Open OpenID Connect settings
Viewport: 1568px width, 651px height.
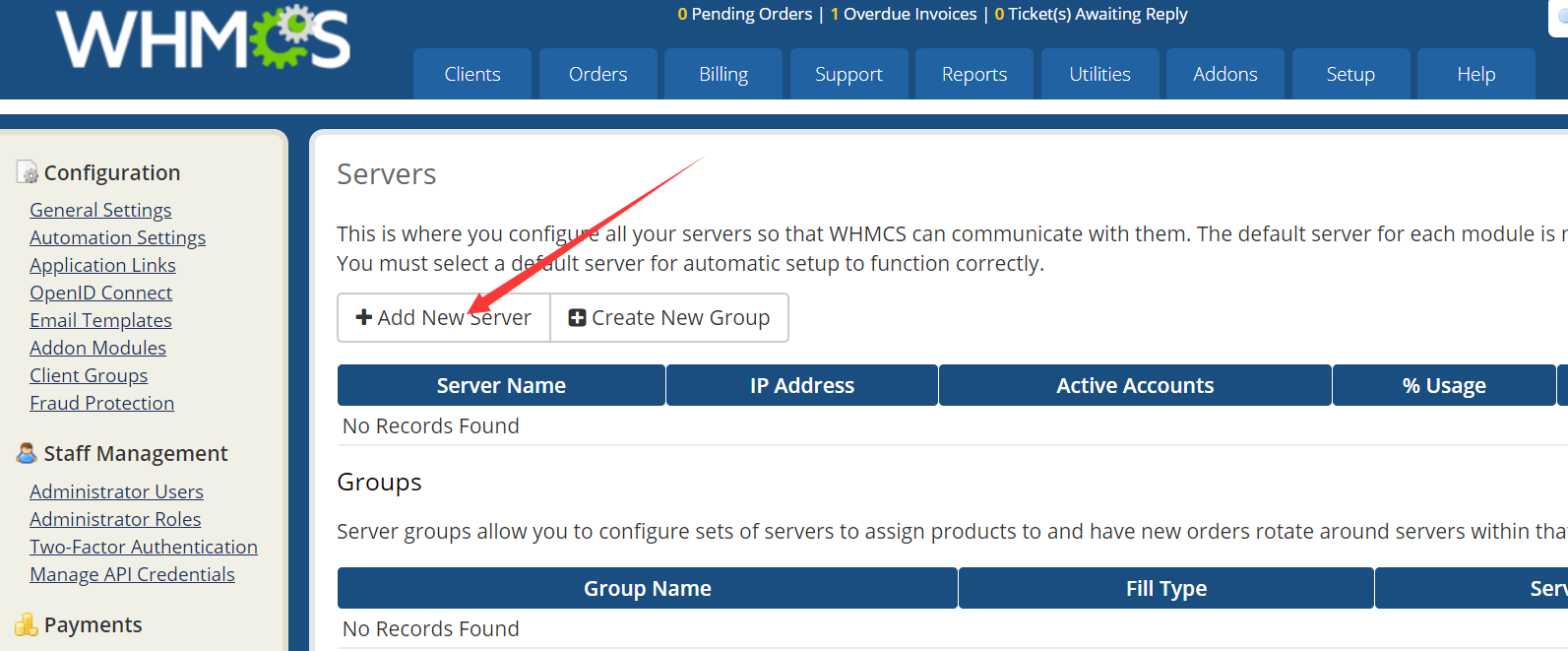[100, 293]
